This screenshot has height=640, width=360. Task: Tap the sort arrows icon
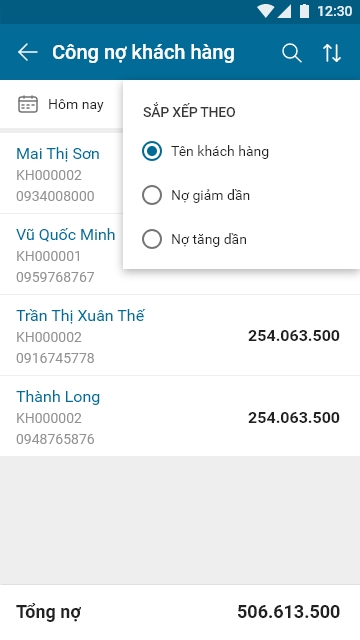pyautogui.click(x=332, y=53)
